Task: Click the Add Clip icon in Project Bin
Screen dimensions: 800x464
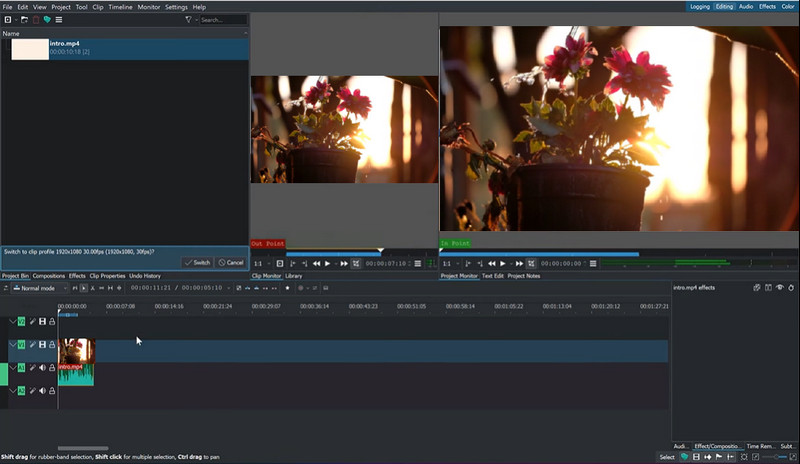Action: (8, 20)
